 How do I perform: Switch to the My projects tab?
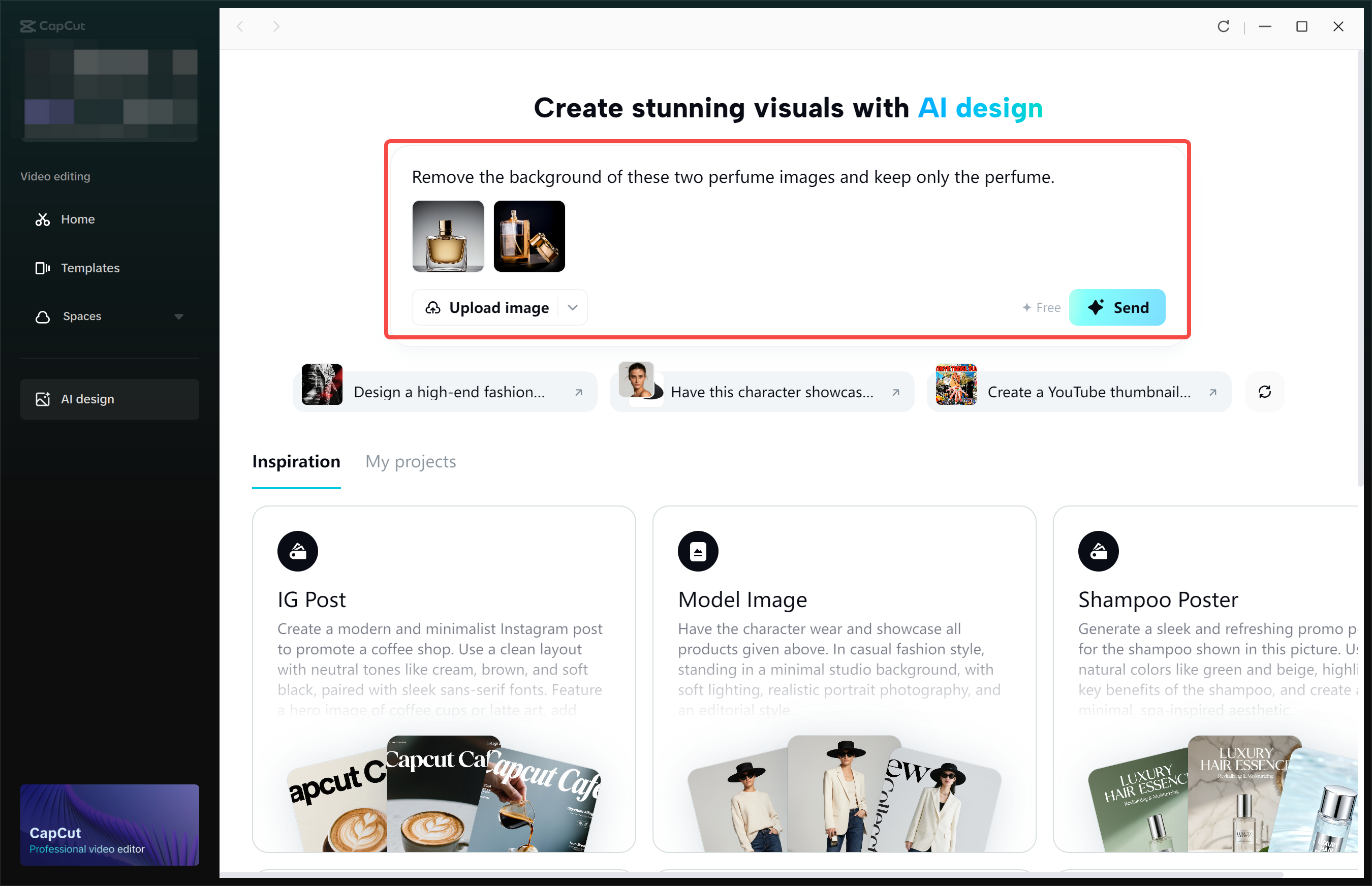(x=411, y=461)
